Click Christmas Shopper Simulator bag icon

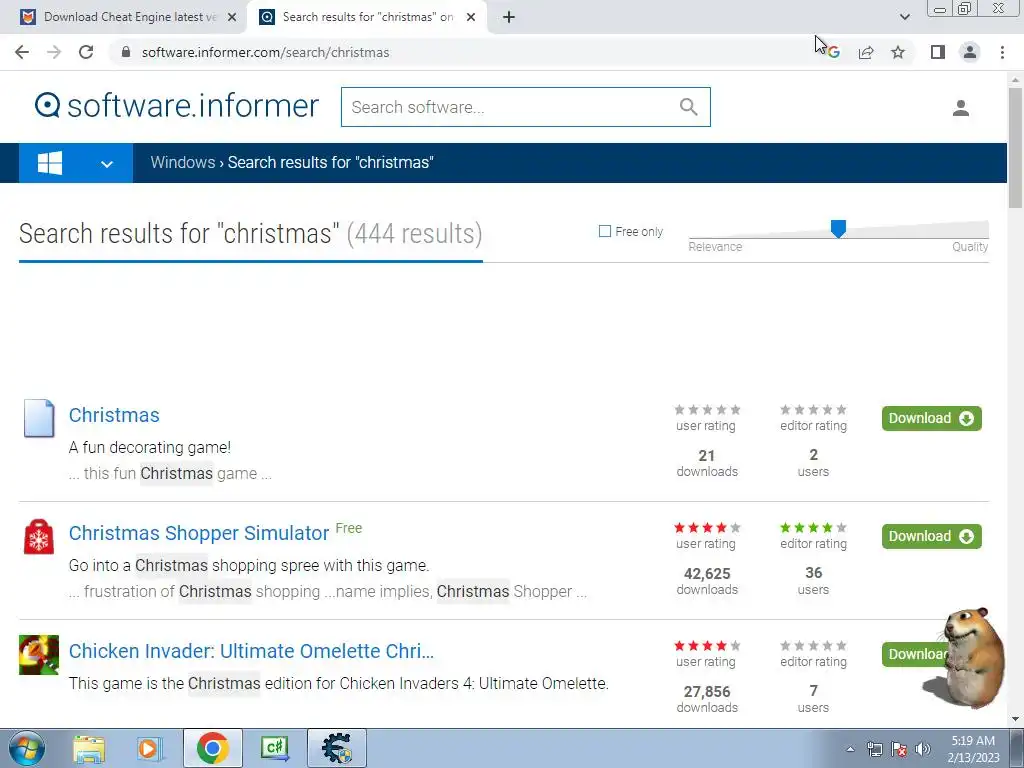(39, 537)
